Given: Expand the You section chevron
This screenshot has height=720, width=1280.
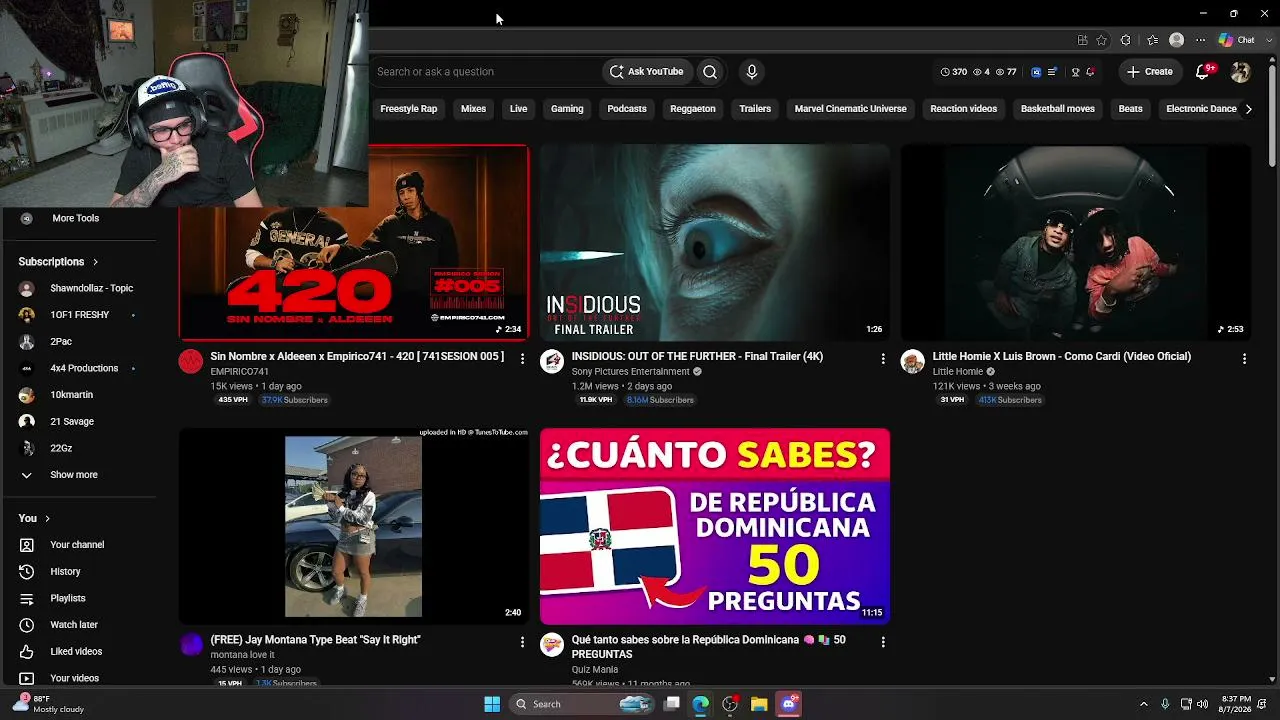Looking at the screenshot, I should click(x=47, y=518).
